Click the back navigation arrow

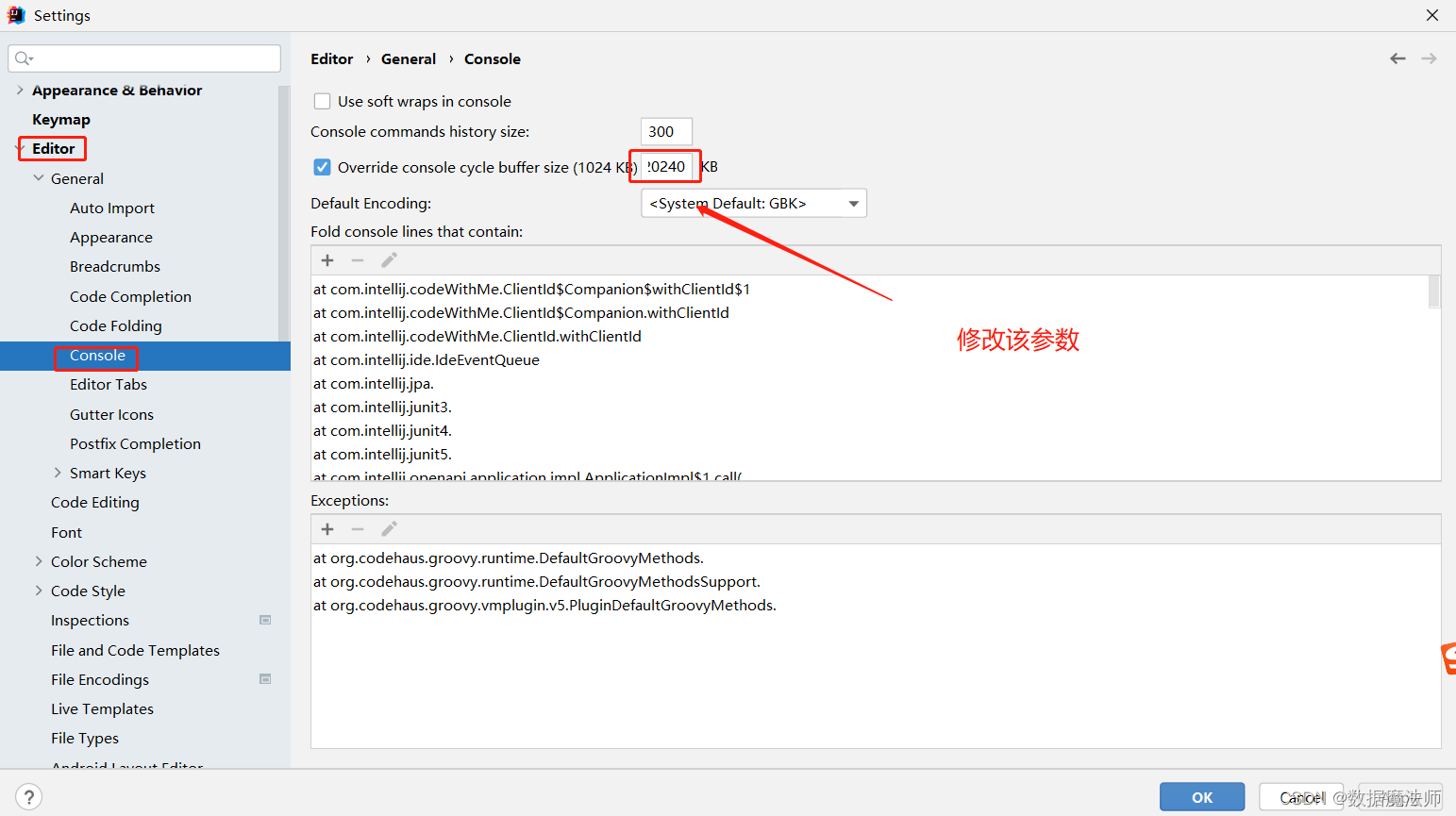pos(1397,58)
